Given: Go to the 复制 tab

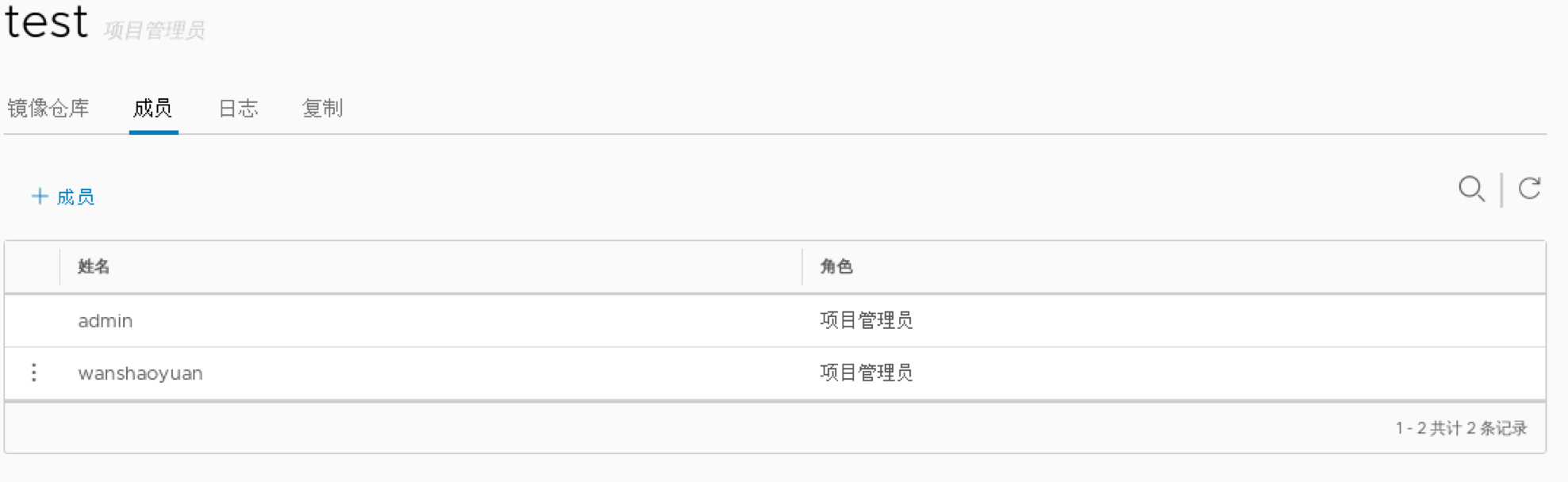Looking at the screenshot, I should (322, 108).
